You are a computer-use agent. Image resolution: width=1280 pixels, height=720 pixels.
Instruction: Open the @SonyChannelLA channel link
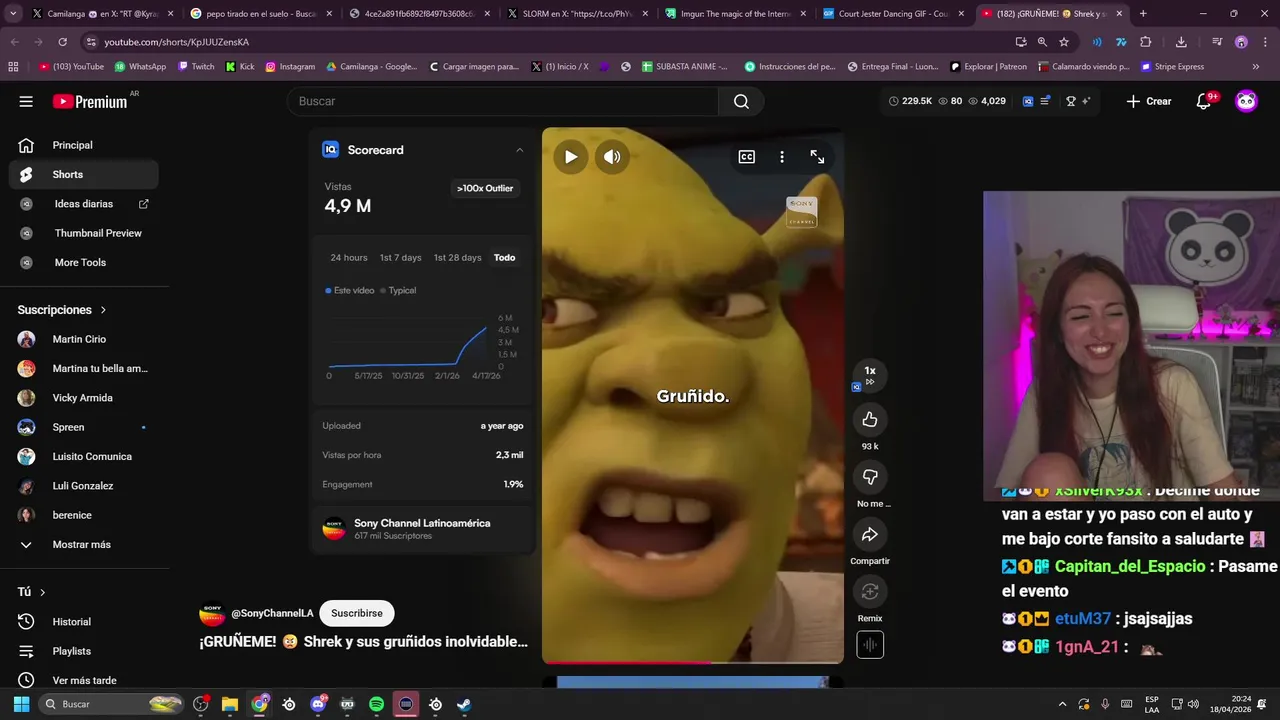point(272,613)
